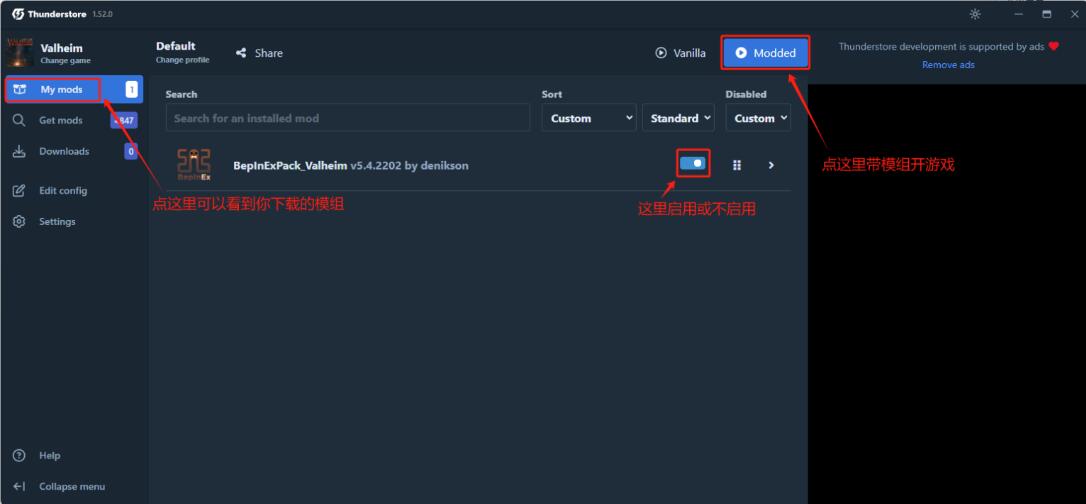Share the Default profile
1086x504 pixels.
coord(259,53)
